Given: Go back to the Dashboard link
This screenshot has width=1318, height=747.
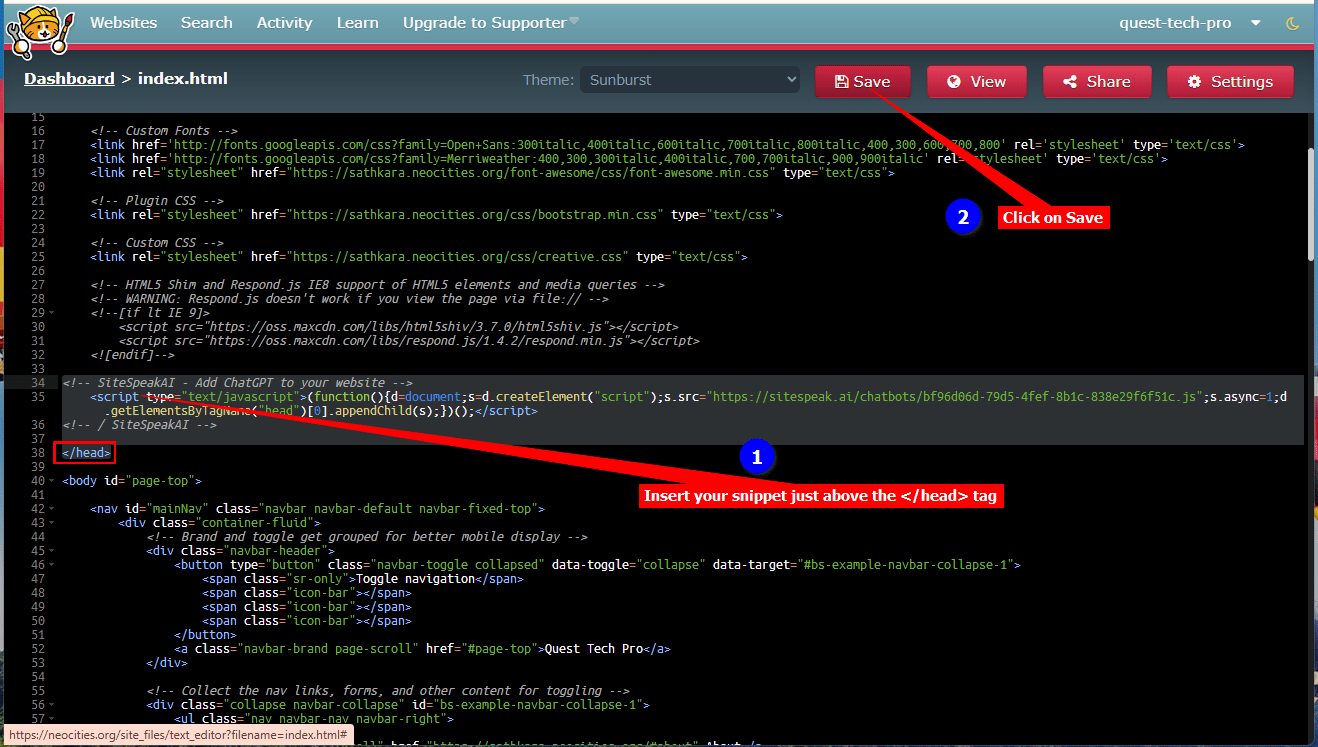Looking at the screenshot, I should (69, 78).
